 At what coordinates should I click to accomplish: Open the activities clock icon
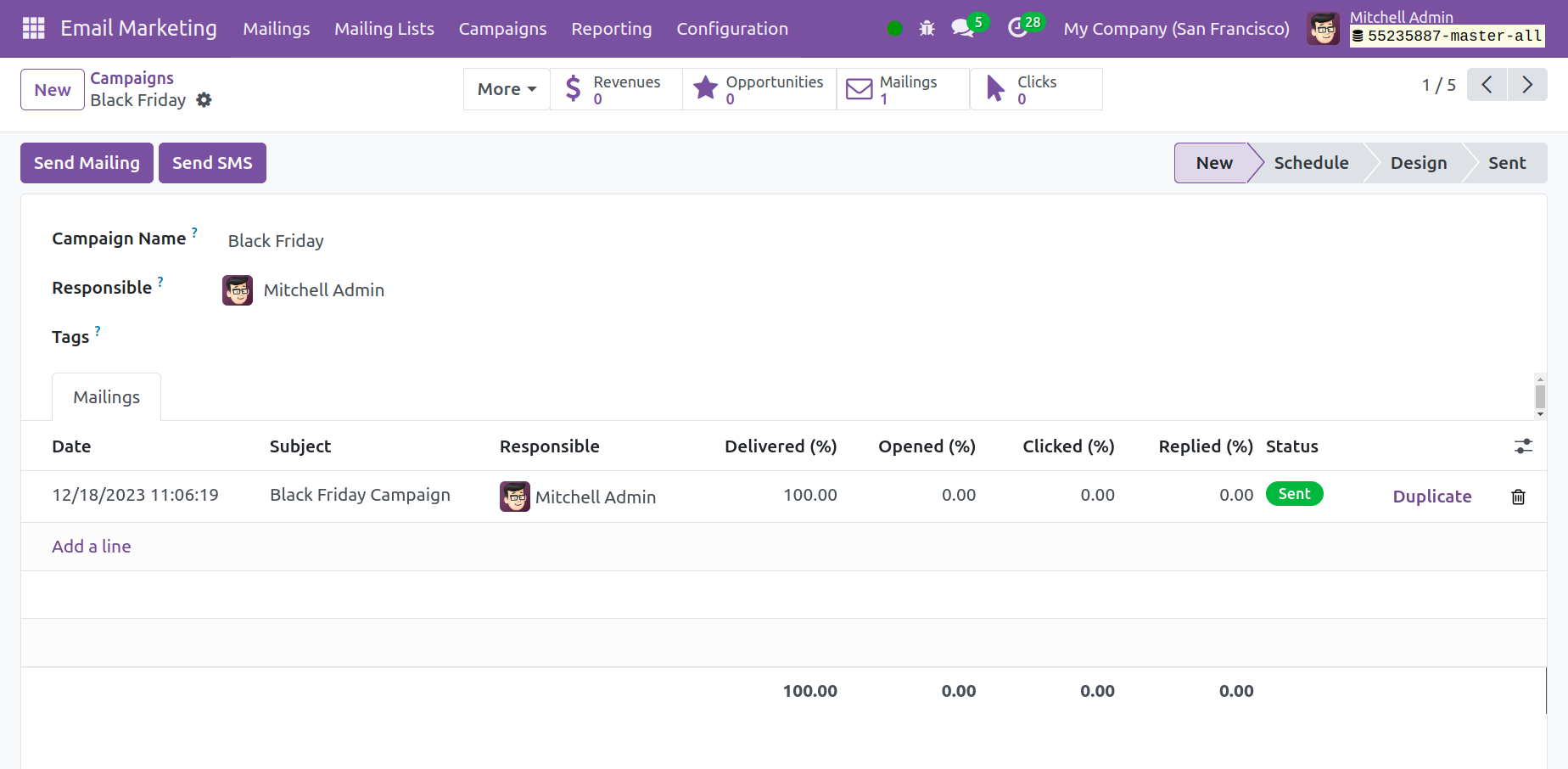[1016, 29]
